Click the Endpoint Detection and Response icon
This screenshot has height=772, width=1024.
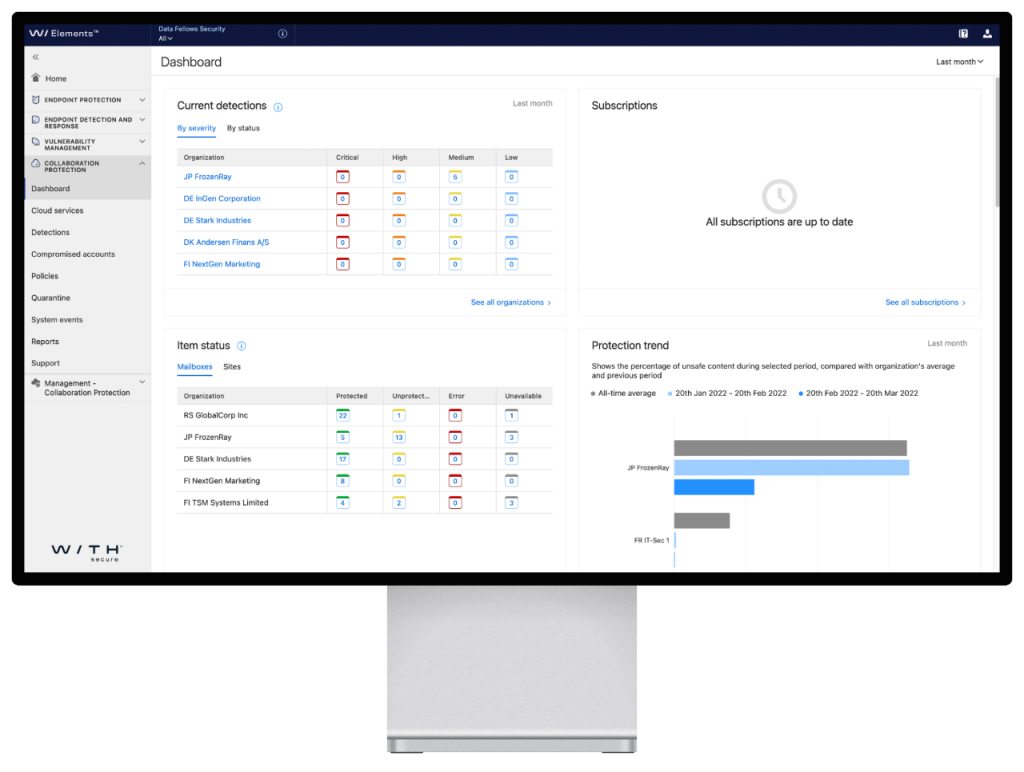tap(36, 120)
